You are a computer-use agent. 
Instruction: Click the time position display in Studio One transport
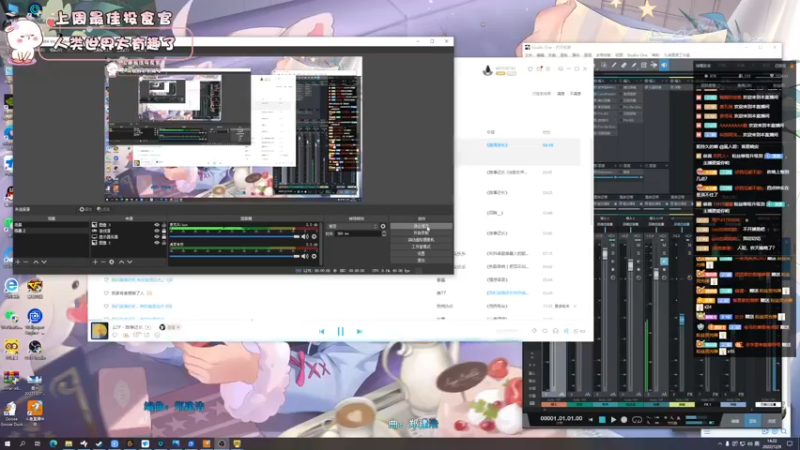(561, 418)
